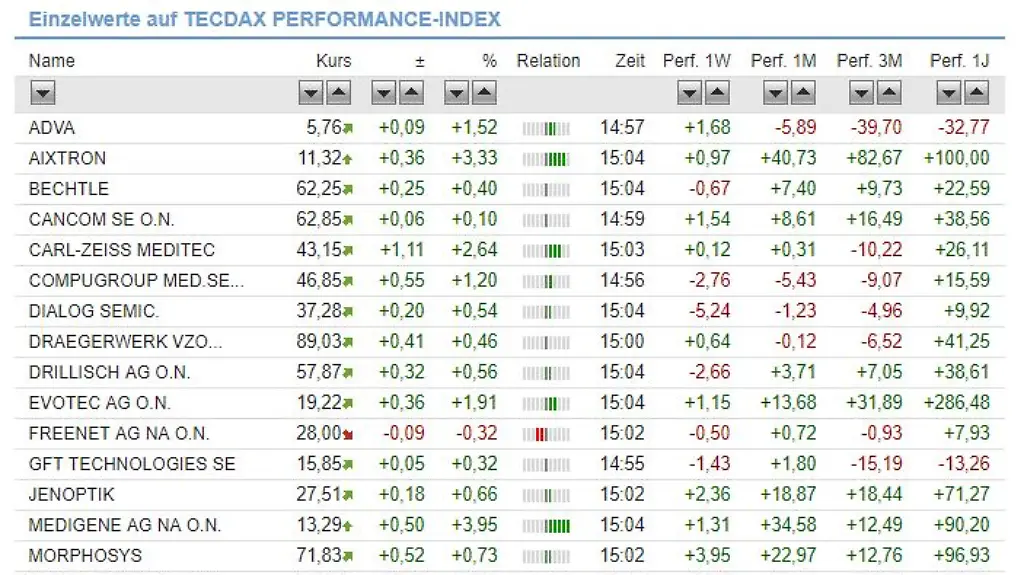Sort Perf. 1J column ascending
The width and height of the screenshot is (1024, 575).
click(976, 94)
